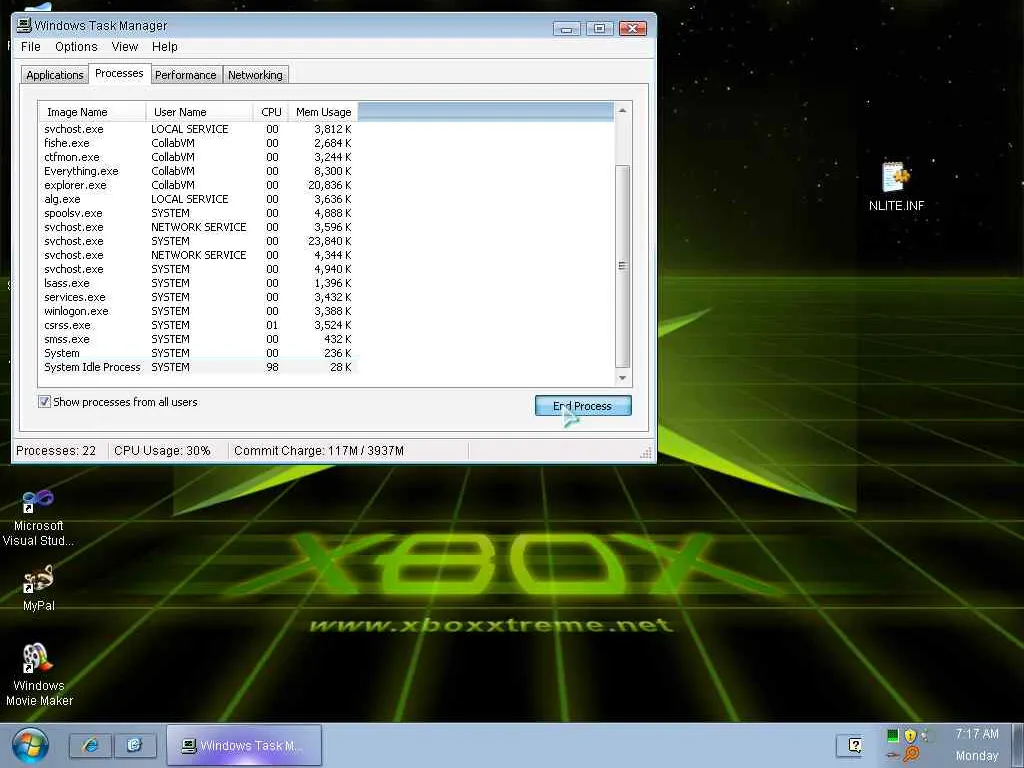Open the Help menu
The image size is (1024, 768).
pyautogui.click(x=165, y=46)
